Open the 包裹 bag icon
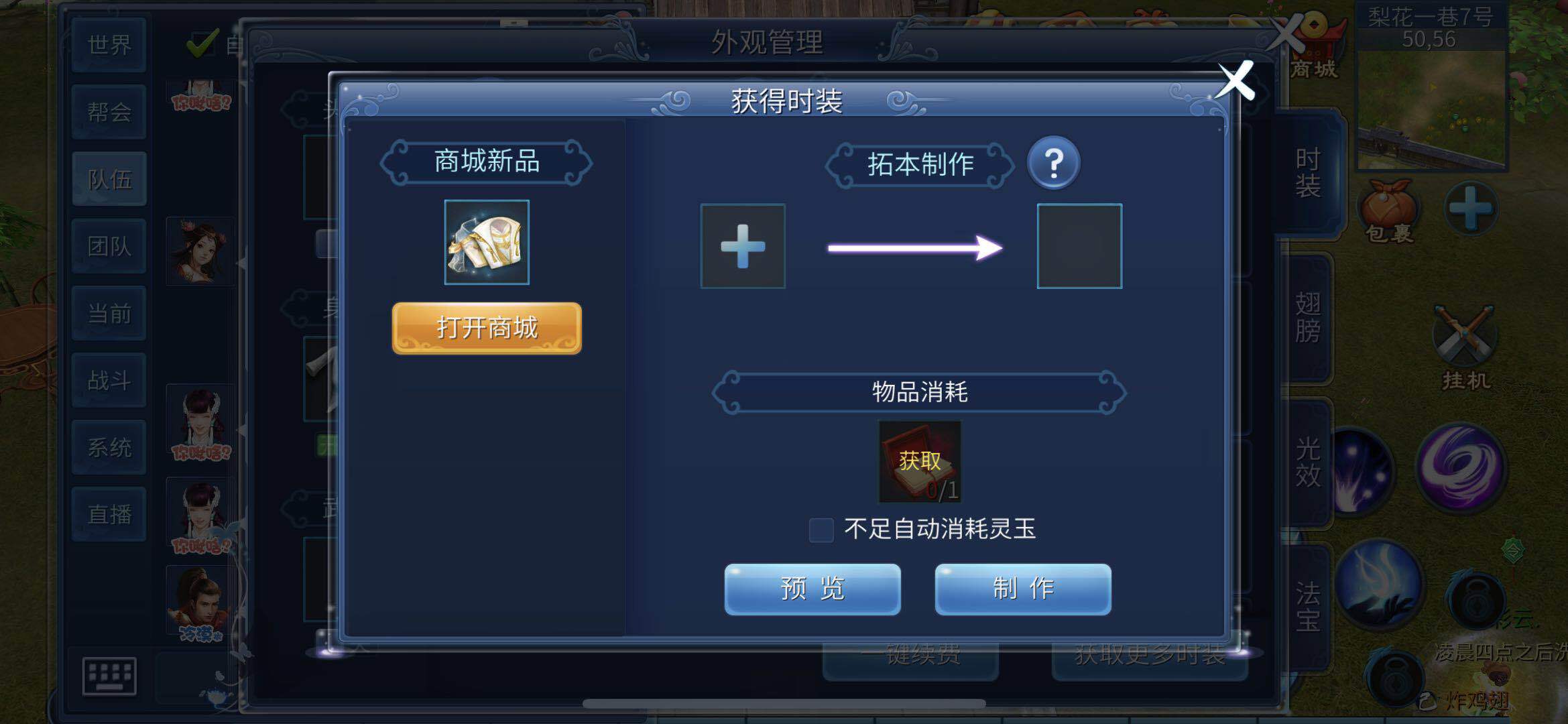 [x=1388, y=210]
